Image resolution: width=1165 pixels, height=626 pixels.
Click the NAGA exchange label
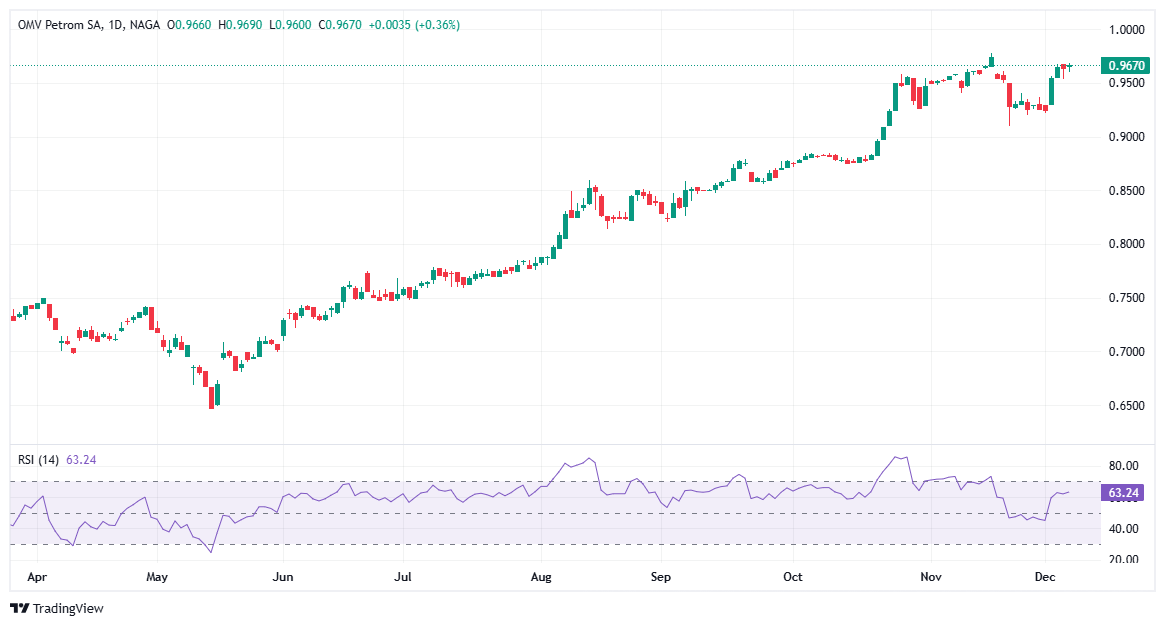pyautogui.click(x=144, y=25)
